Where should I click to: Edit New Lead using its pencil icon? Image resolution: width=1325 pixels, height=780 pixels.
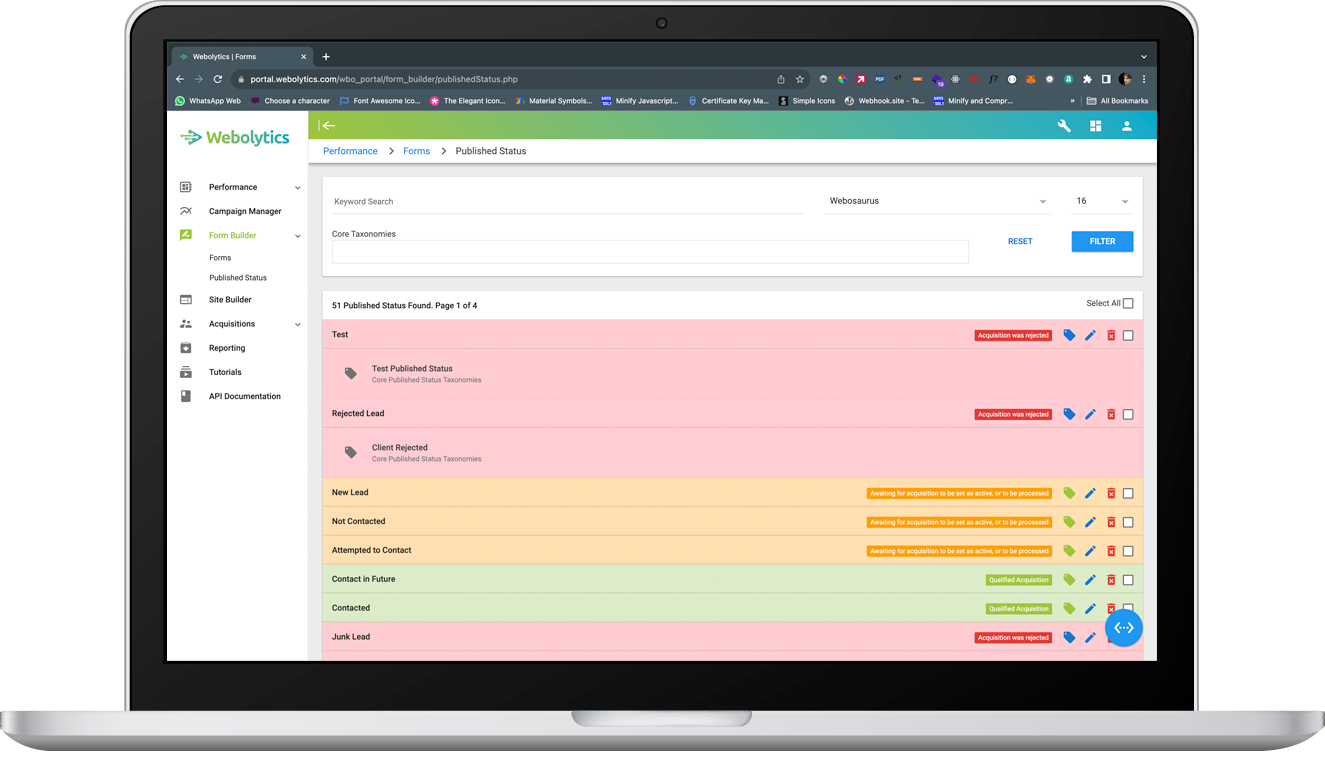[1090, 492]
